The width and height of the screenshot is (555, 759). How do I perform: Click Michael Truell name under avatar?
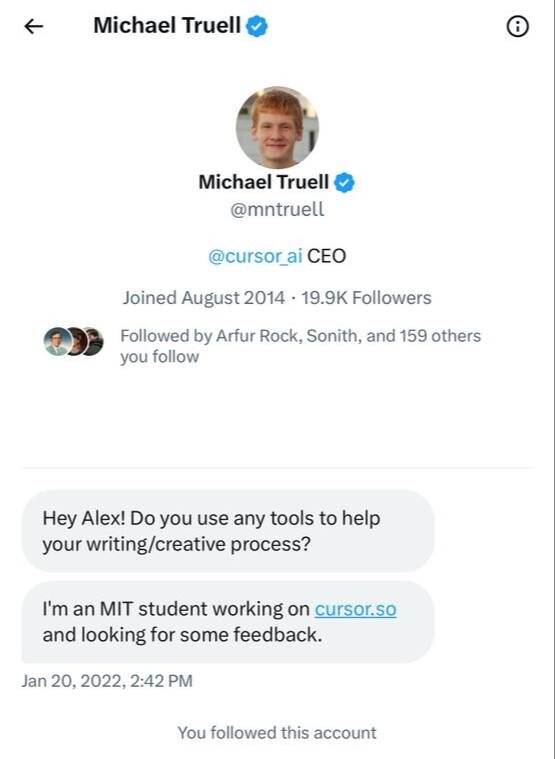[x=264, y=182]
